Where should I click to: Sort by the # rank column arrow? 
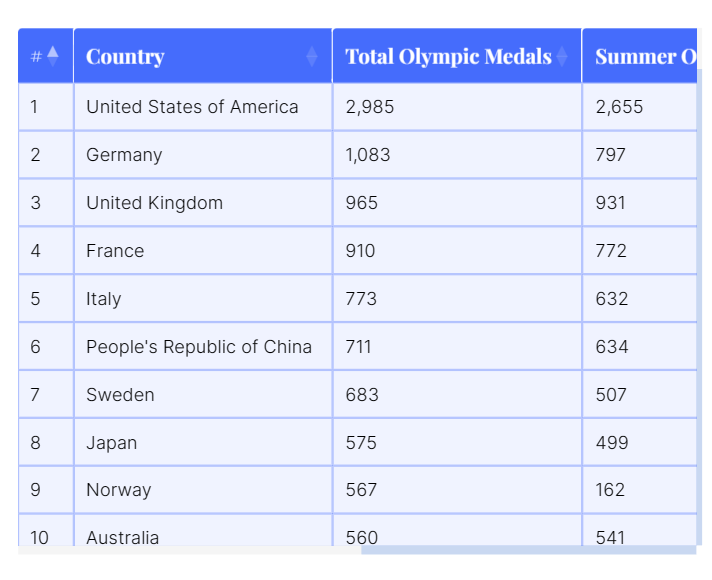point(53,56)
